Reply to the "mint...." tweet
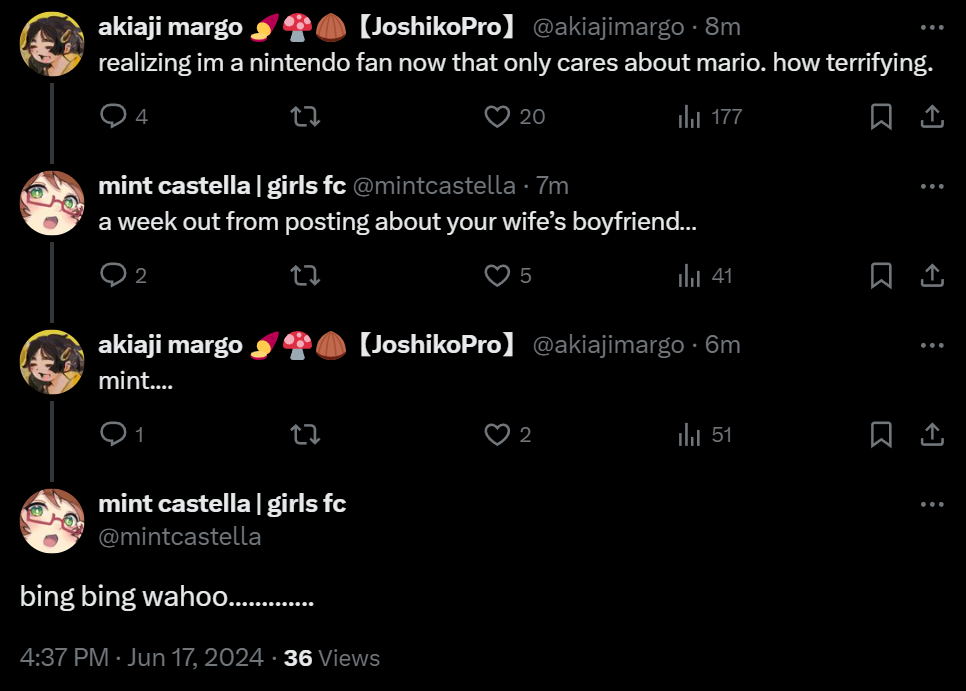 (113, 434)
